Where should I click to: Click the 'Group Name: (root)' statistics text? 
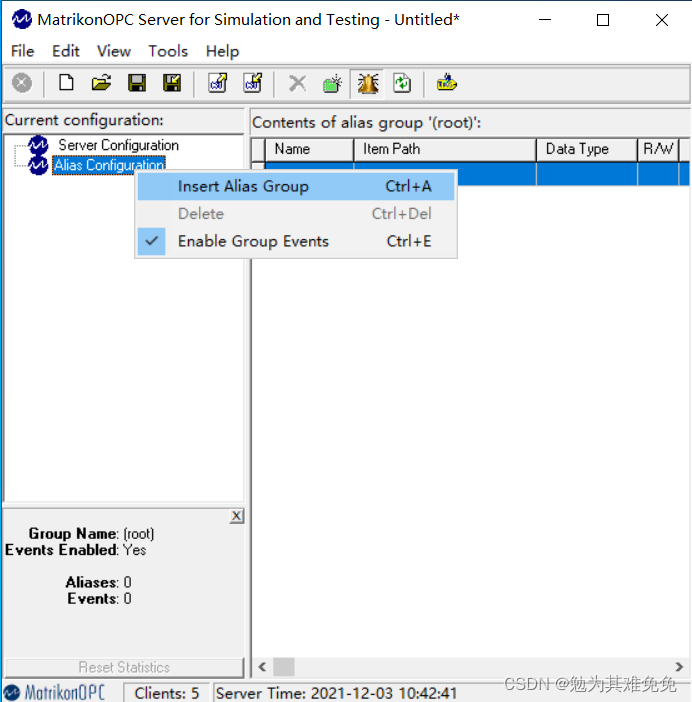[91, 534]
